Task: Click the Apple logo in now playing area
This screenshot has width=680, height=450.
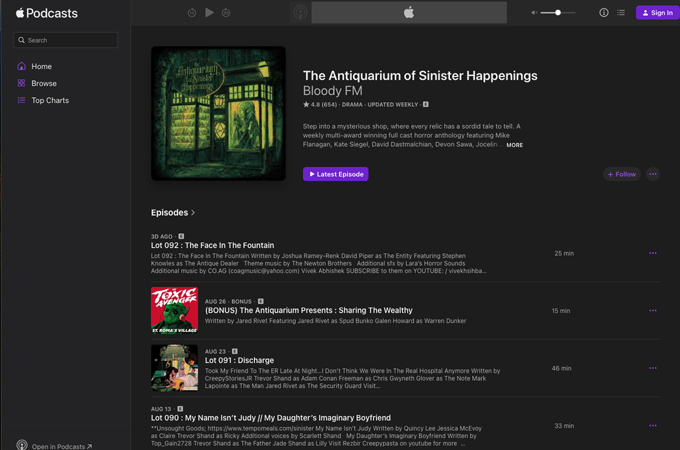Action: (409, 12)
